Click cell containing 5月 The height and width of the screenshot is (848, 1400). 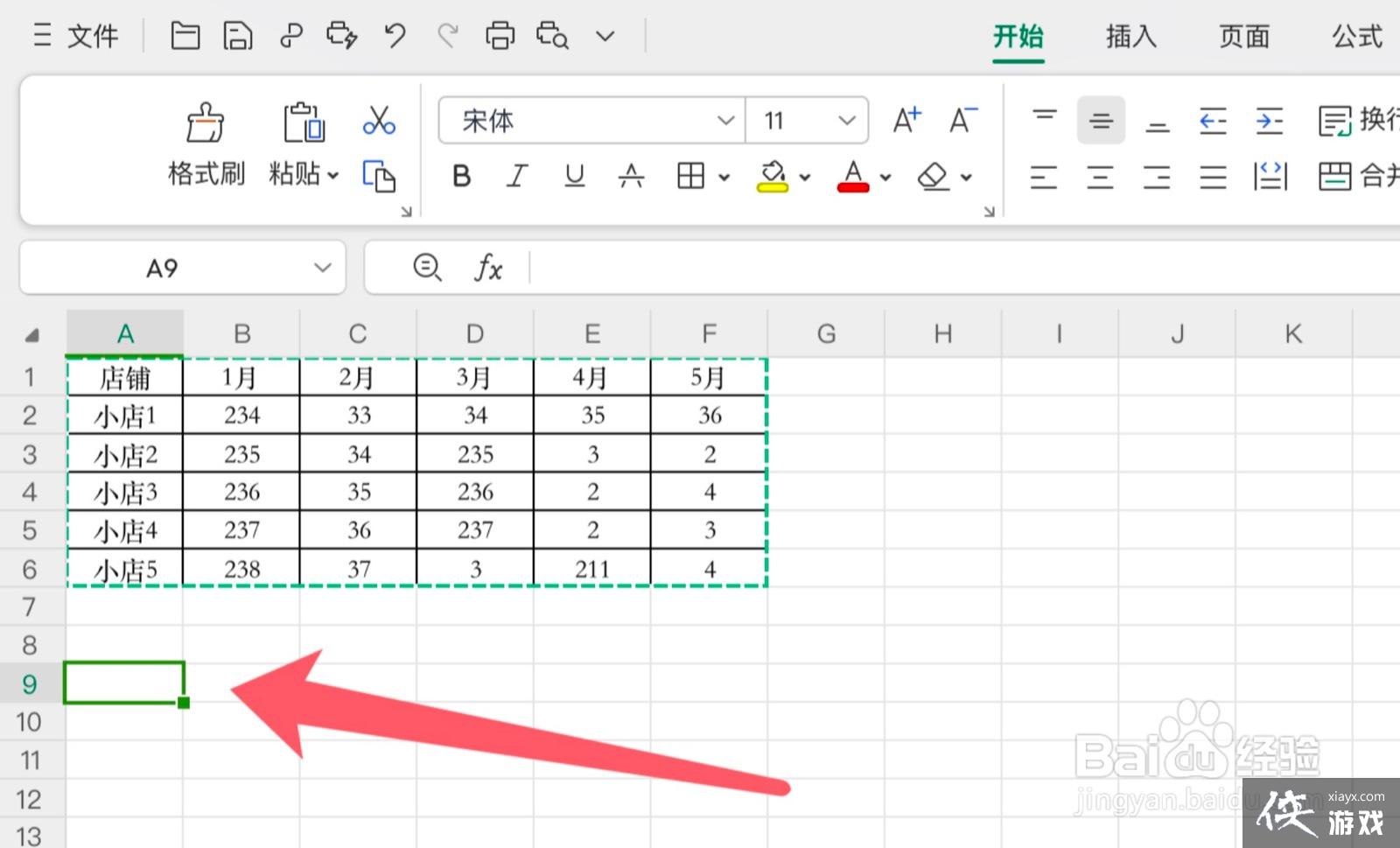tap(709, 378)
